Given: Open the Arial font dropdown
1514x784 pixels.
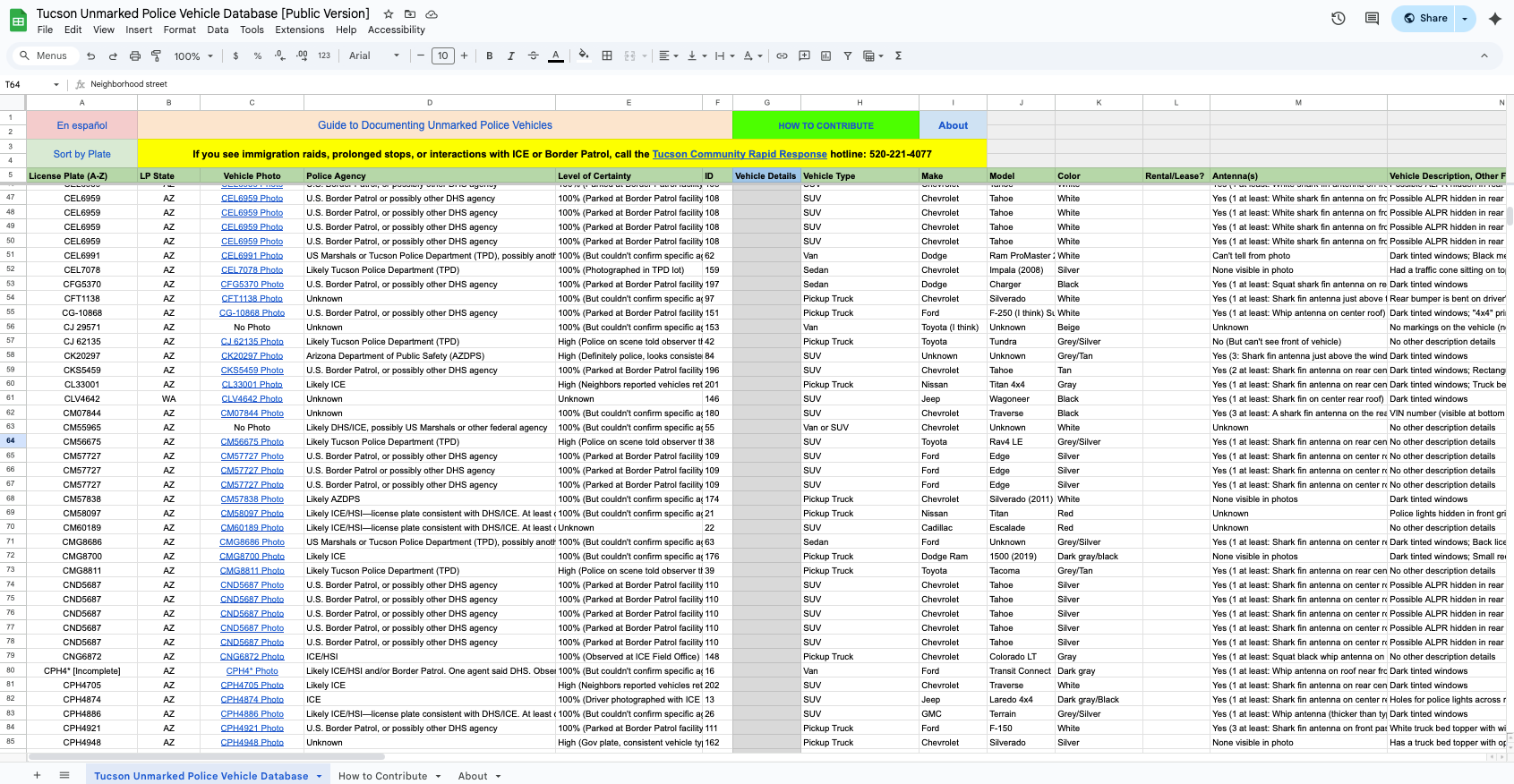Looking at the screenshot, I should pyautogui.click(x=374, y=55).
